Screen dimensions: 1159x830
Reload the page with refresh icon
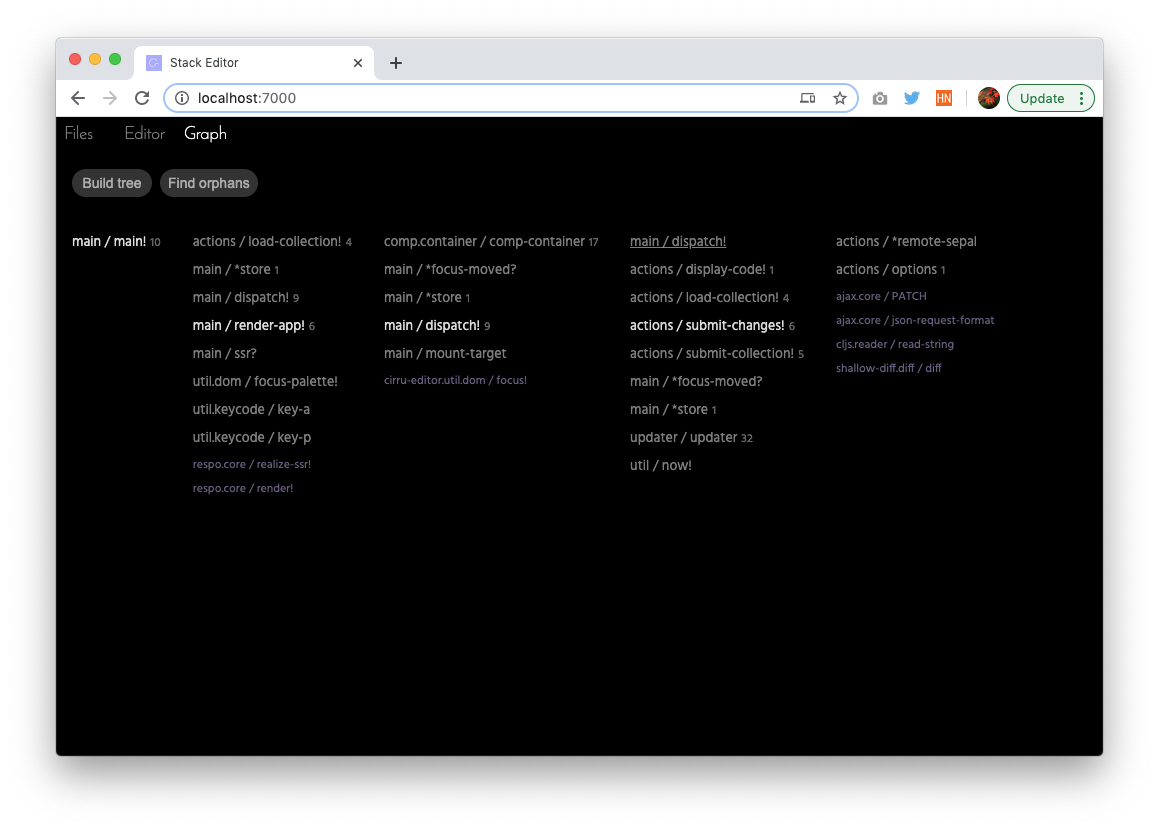(x=142, y=98)
